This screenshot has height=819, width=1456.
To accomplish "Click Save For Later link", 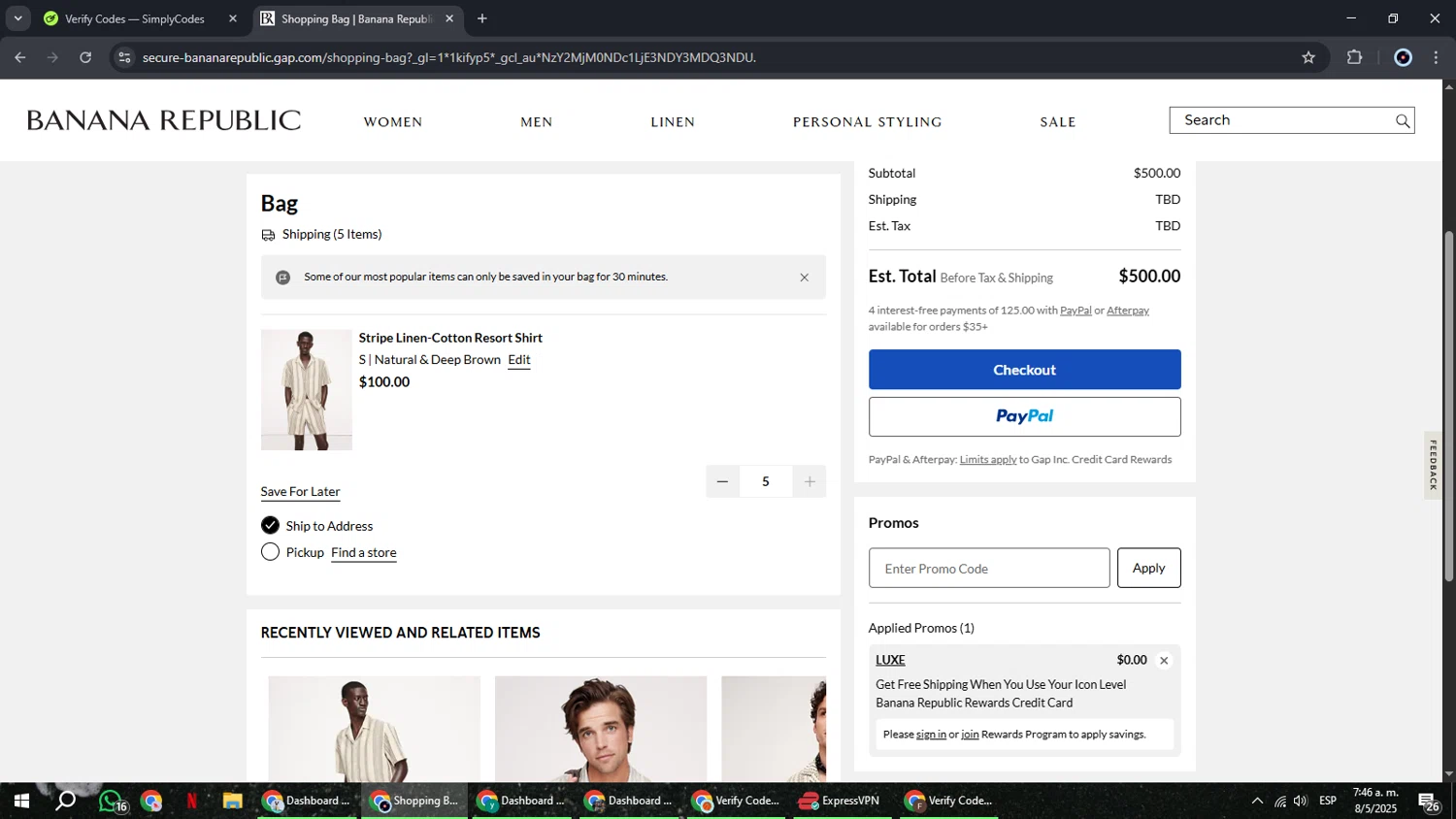I will pyautogui.click(x=300, y=492).
